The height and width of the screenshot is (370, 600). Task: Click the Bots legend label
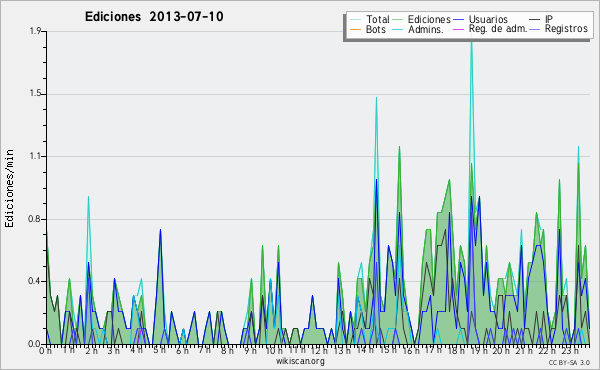pos(376,29)
